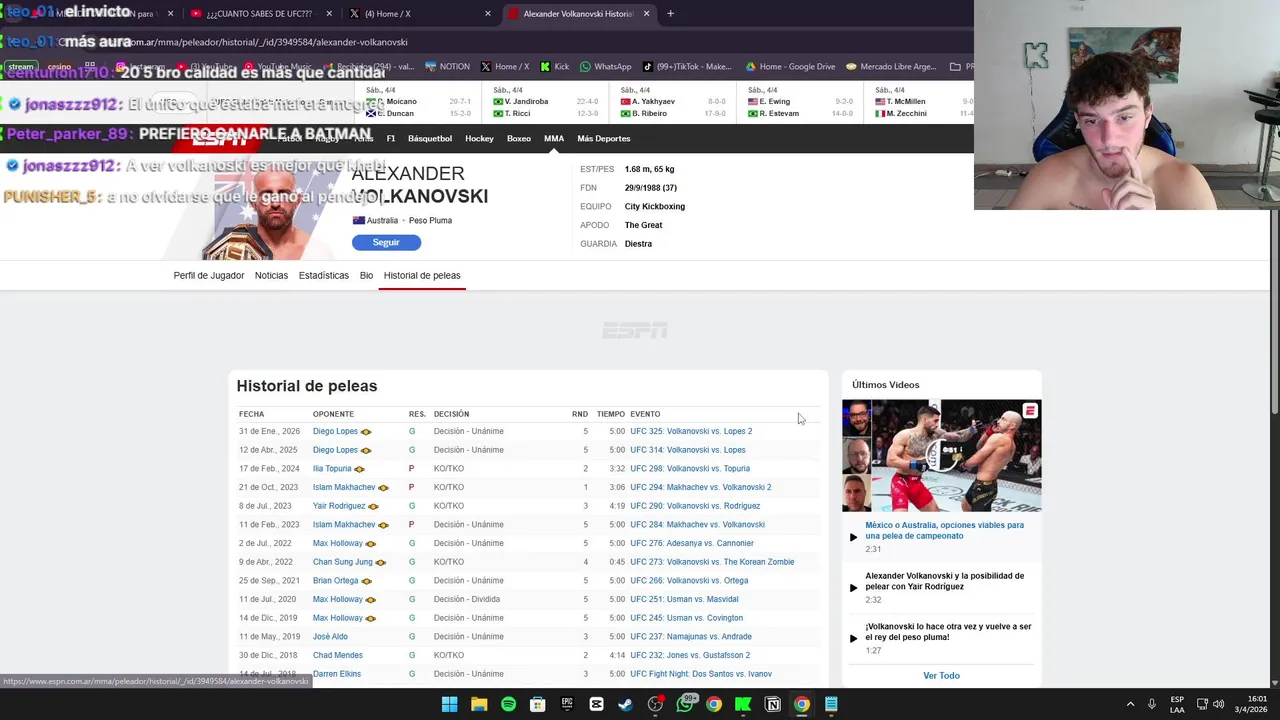The image size is (1280, 720).
Task: Select Historial de peleas tab
Action: pyautogui.click(x=422, y=275)
